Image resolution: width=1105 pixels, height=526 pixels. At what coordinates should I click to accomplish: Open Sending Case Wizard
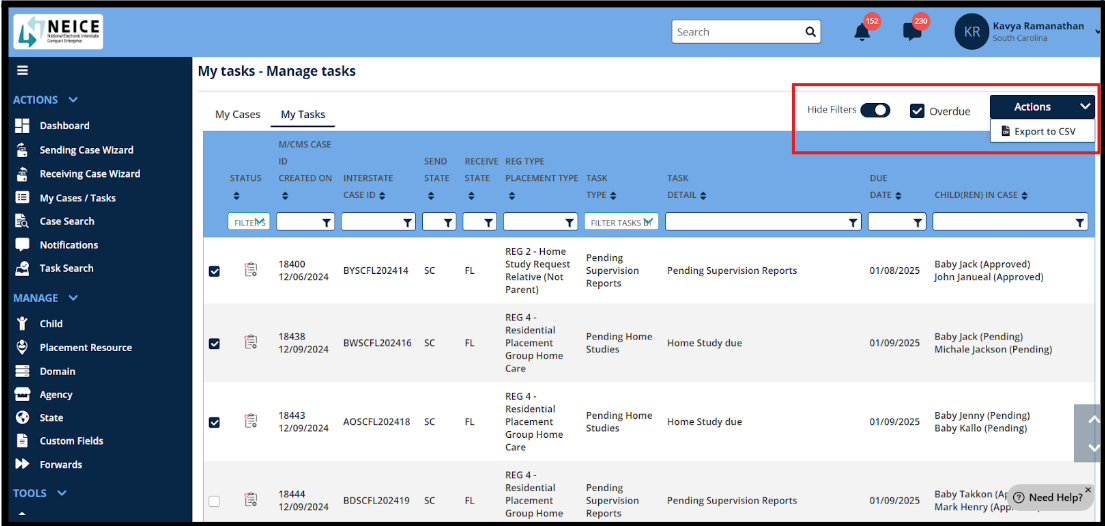point(86,150)
